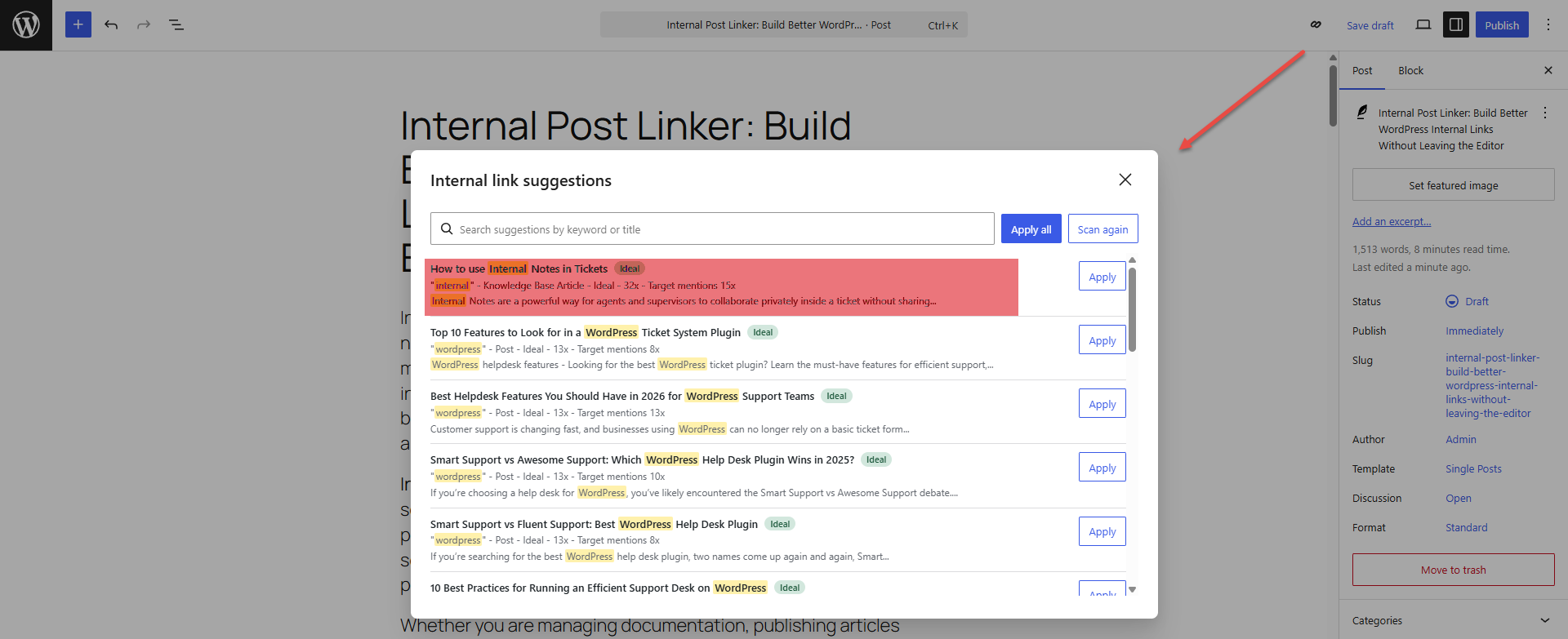The width and height of the screenshot is (1568, 639).
Task: Change the Author from Admin
Action: pyautogui.click(x=1461, y=439)
